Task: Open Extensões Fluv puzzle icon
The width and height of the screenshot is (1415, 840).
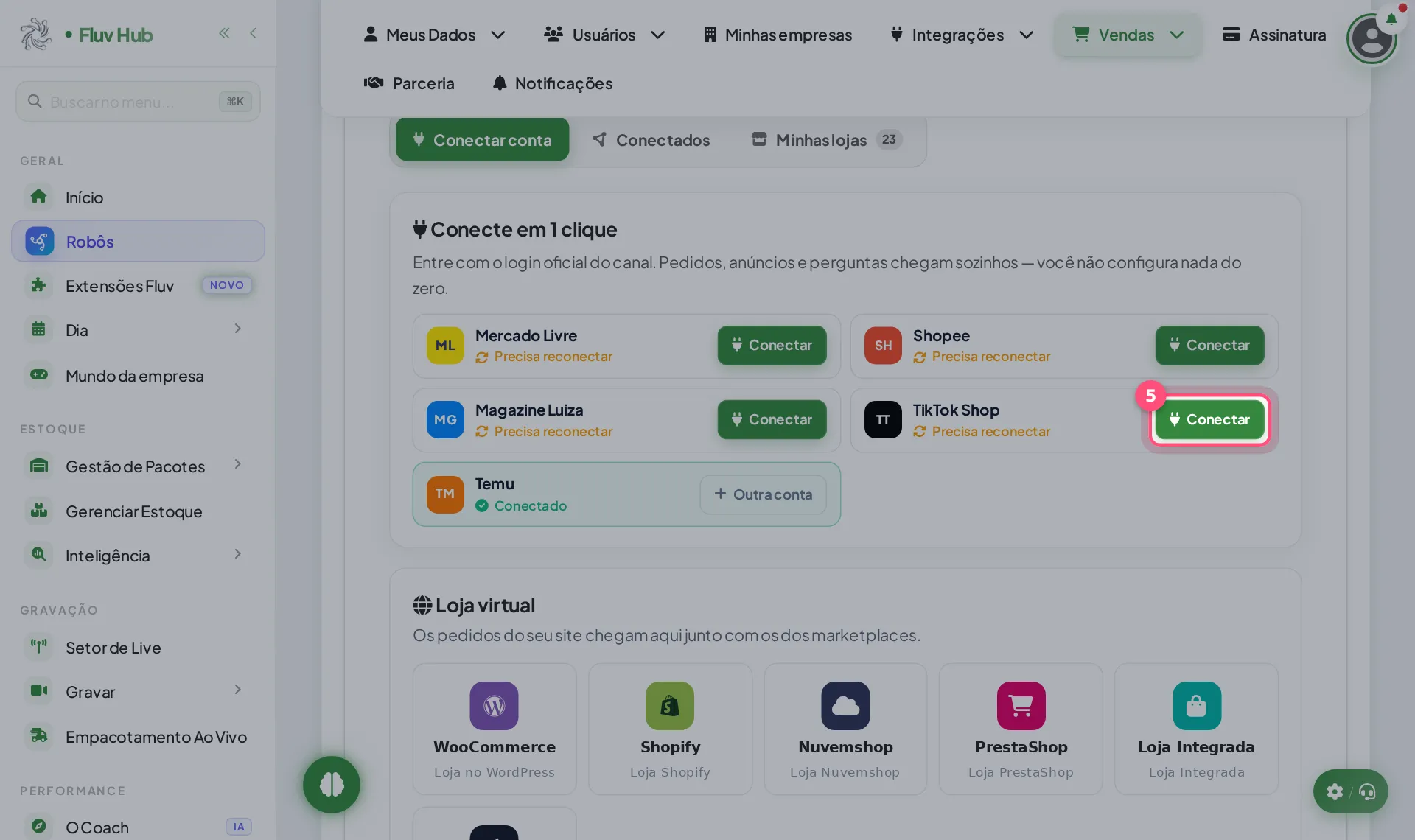Action: 39,285
